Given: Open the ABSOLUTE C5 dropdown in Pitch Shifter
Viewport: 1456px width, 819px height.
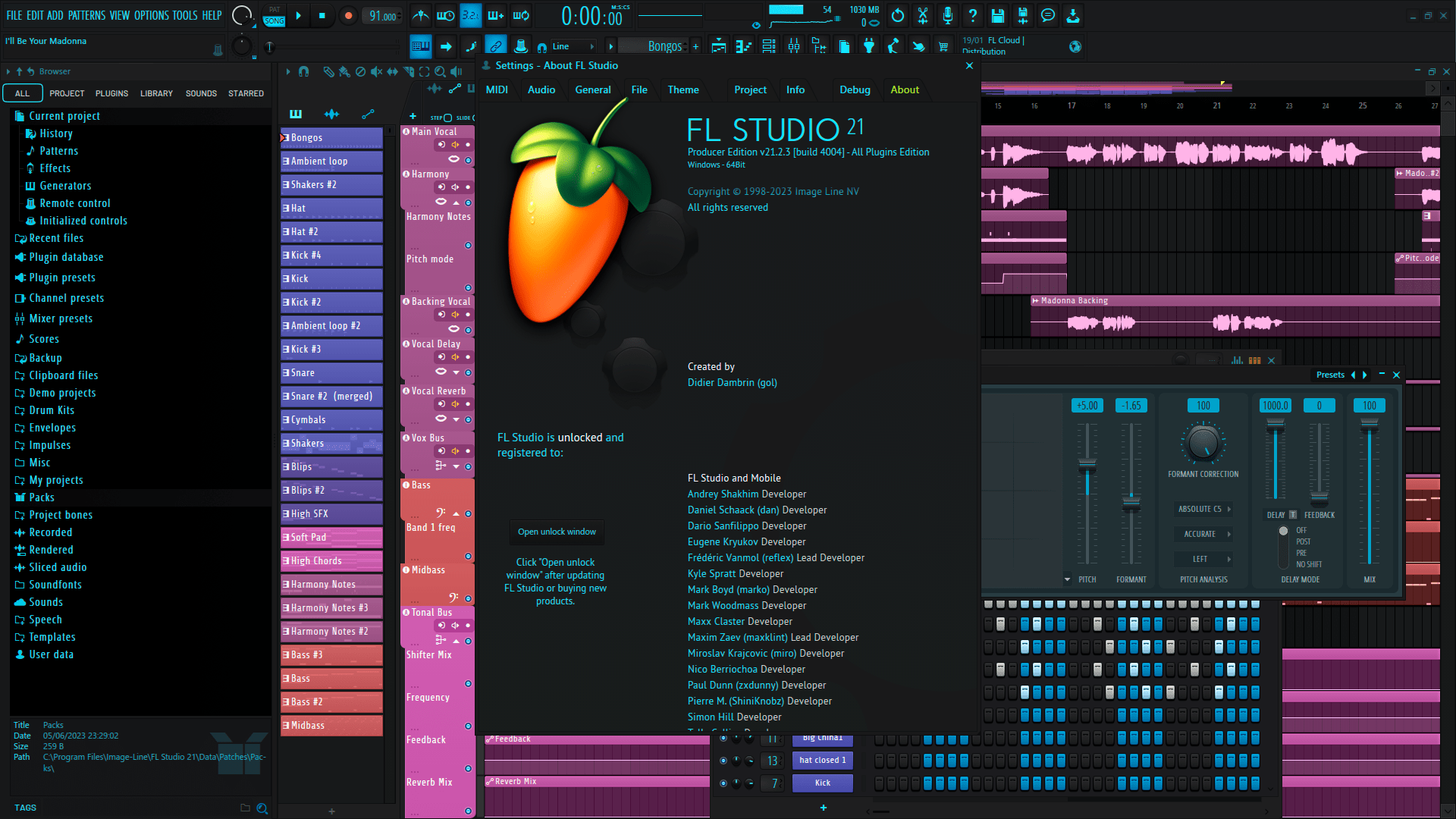Looking at the screenshot, I should [1203, 510].
